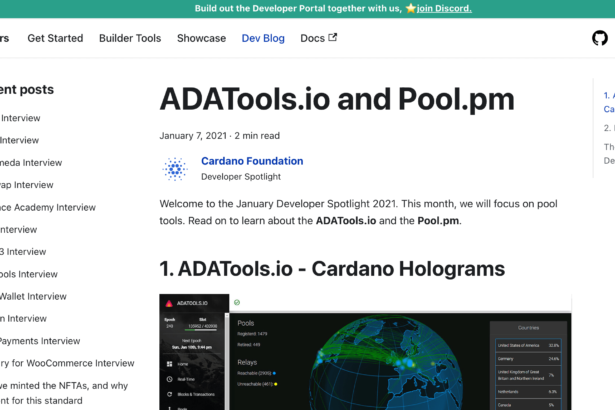Click the external link icon beside Docs
This screenshot has width=615, height=410.
point(333,38)
